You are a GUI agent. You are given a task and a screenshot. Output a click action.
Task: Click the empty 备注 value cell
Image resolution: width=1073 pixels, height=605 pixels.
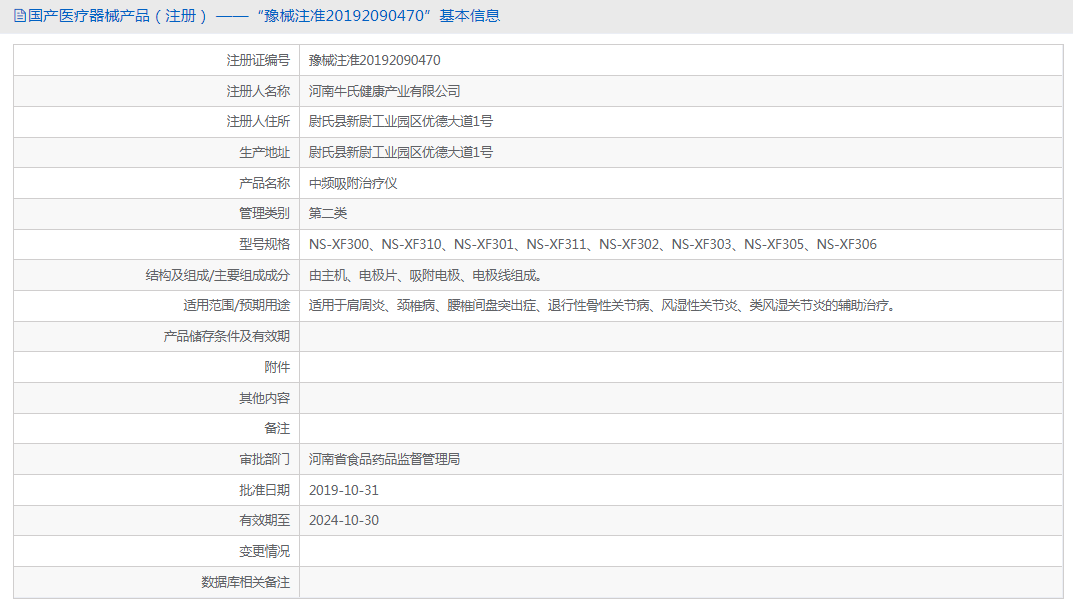680,428
